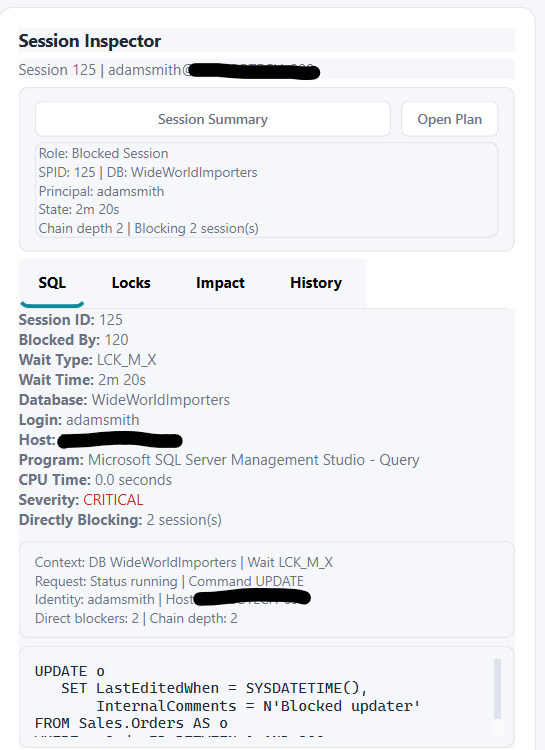Click the Session Summary button
This screenshot has height=750, width=545.
coord(212,119)
